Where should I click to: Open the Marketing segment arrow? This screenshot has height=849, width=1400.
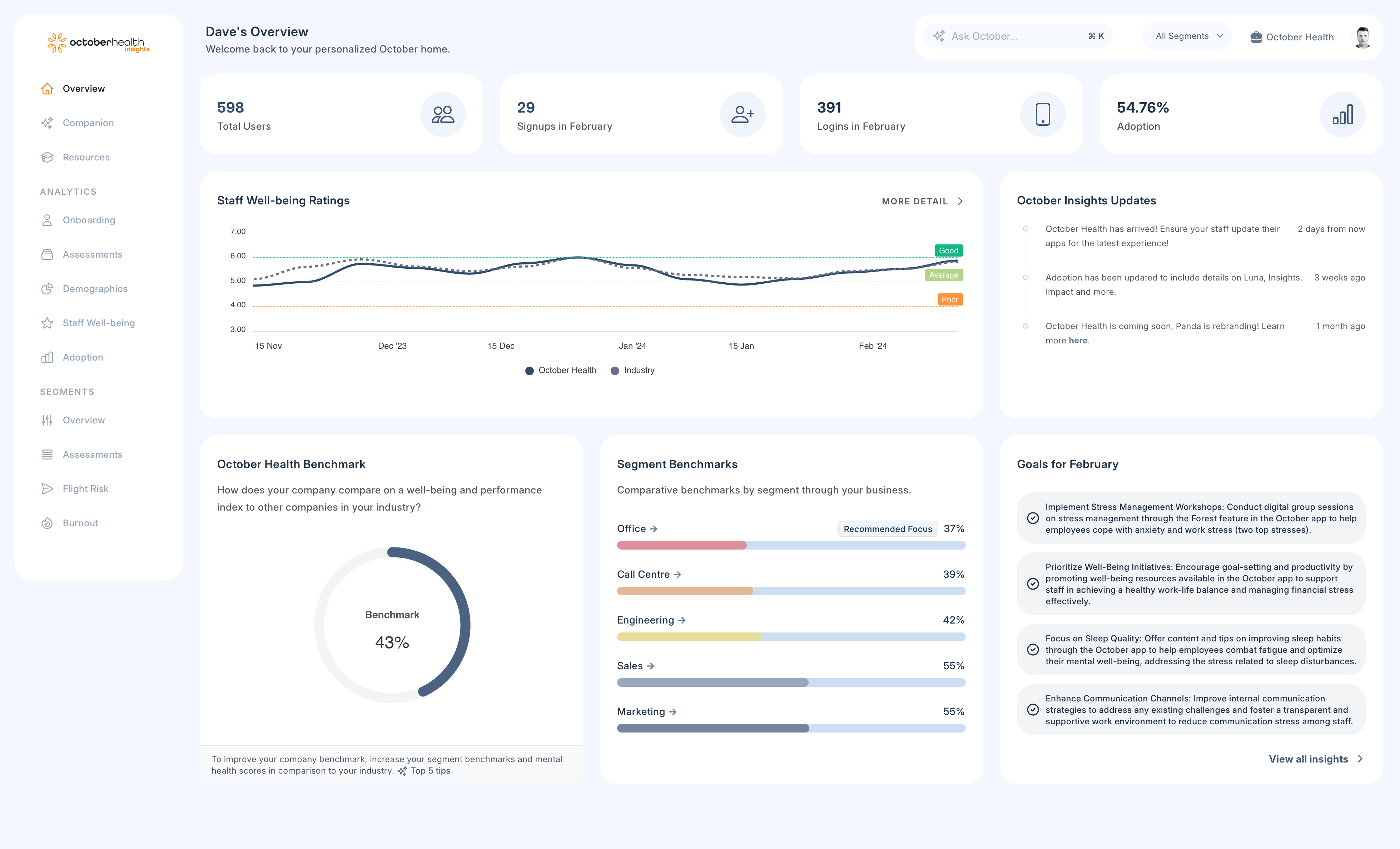(x=673, y=711)
